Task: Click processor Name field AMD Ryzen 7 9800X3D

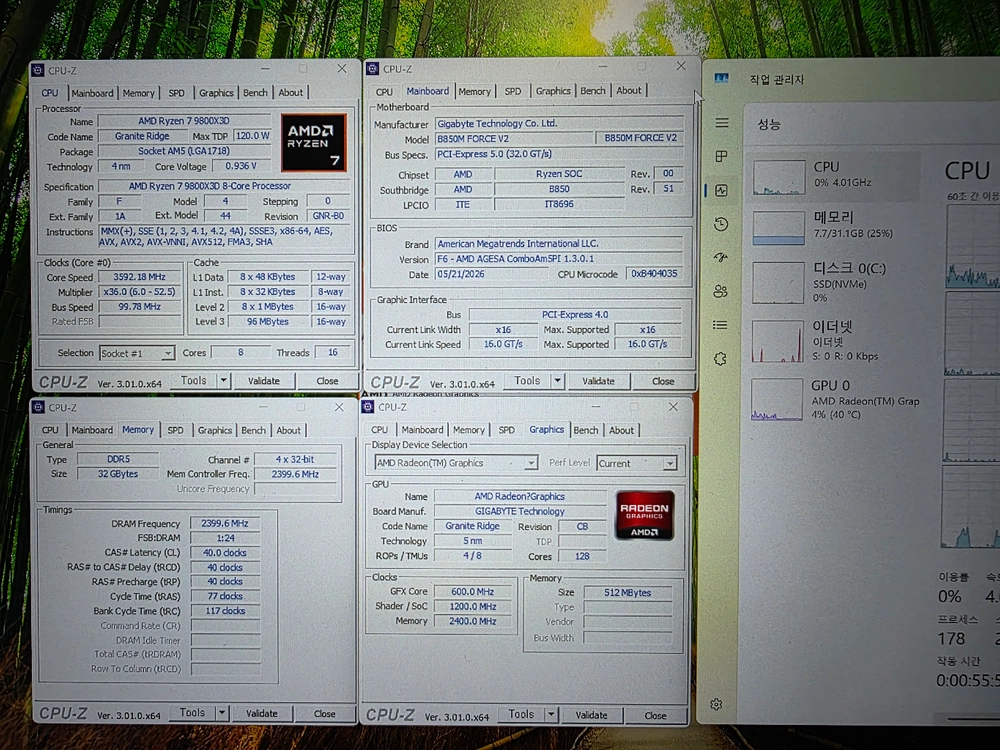Action: (x=184, y=121)
